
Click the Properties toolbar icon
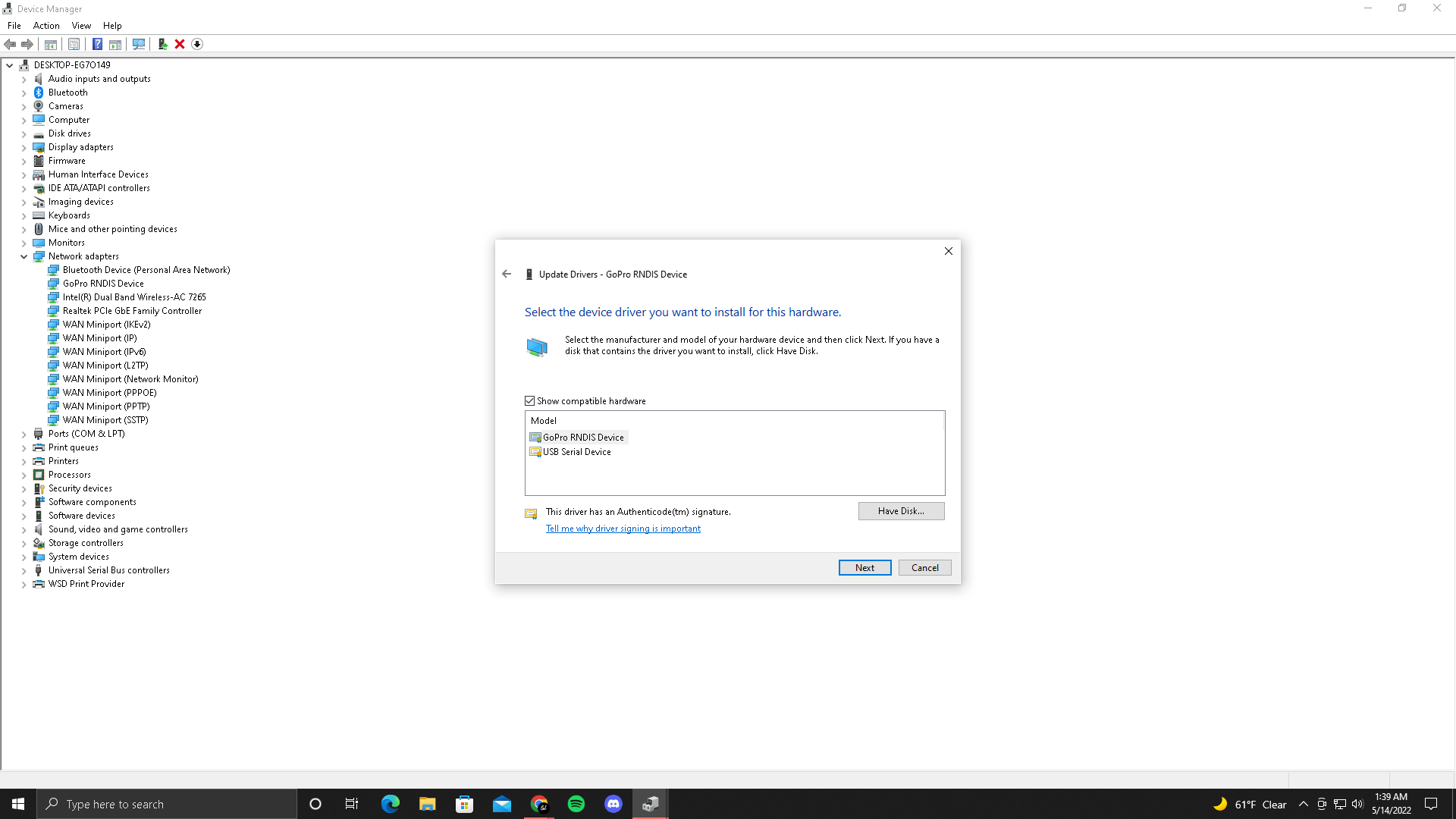[74, 44]
